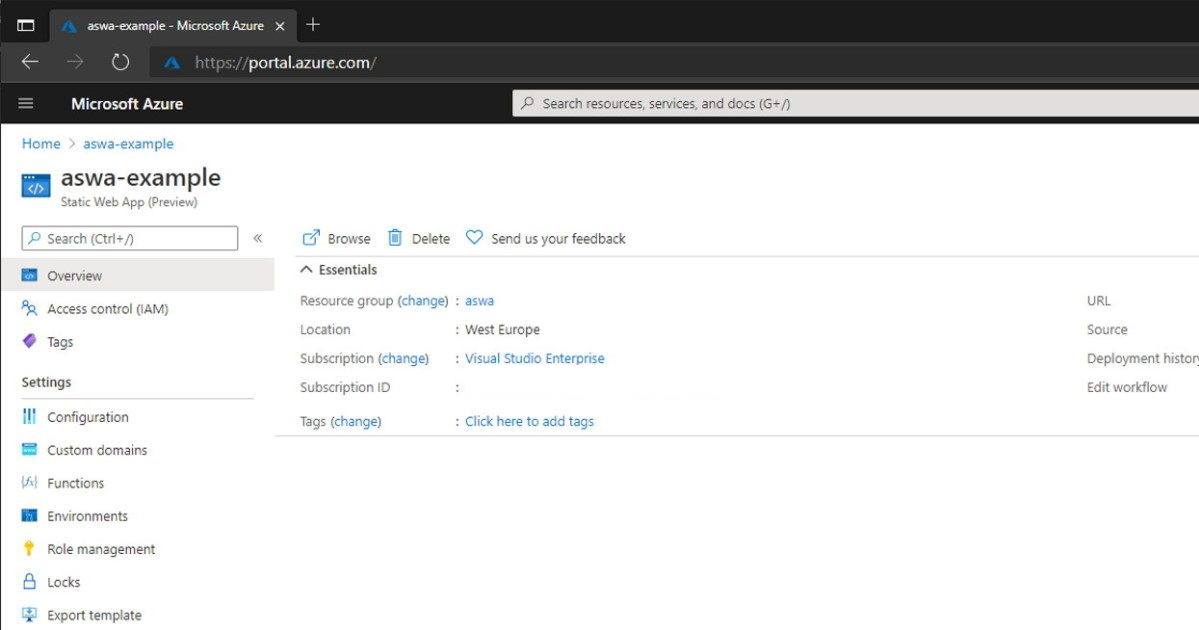
Task: Open Custom domains
Action: pyautogui.click(x=98, y=449)
